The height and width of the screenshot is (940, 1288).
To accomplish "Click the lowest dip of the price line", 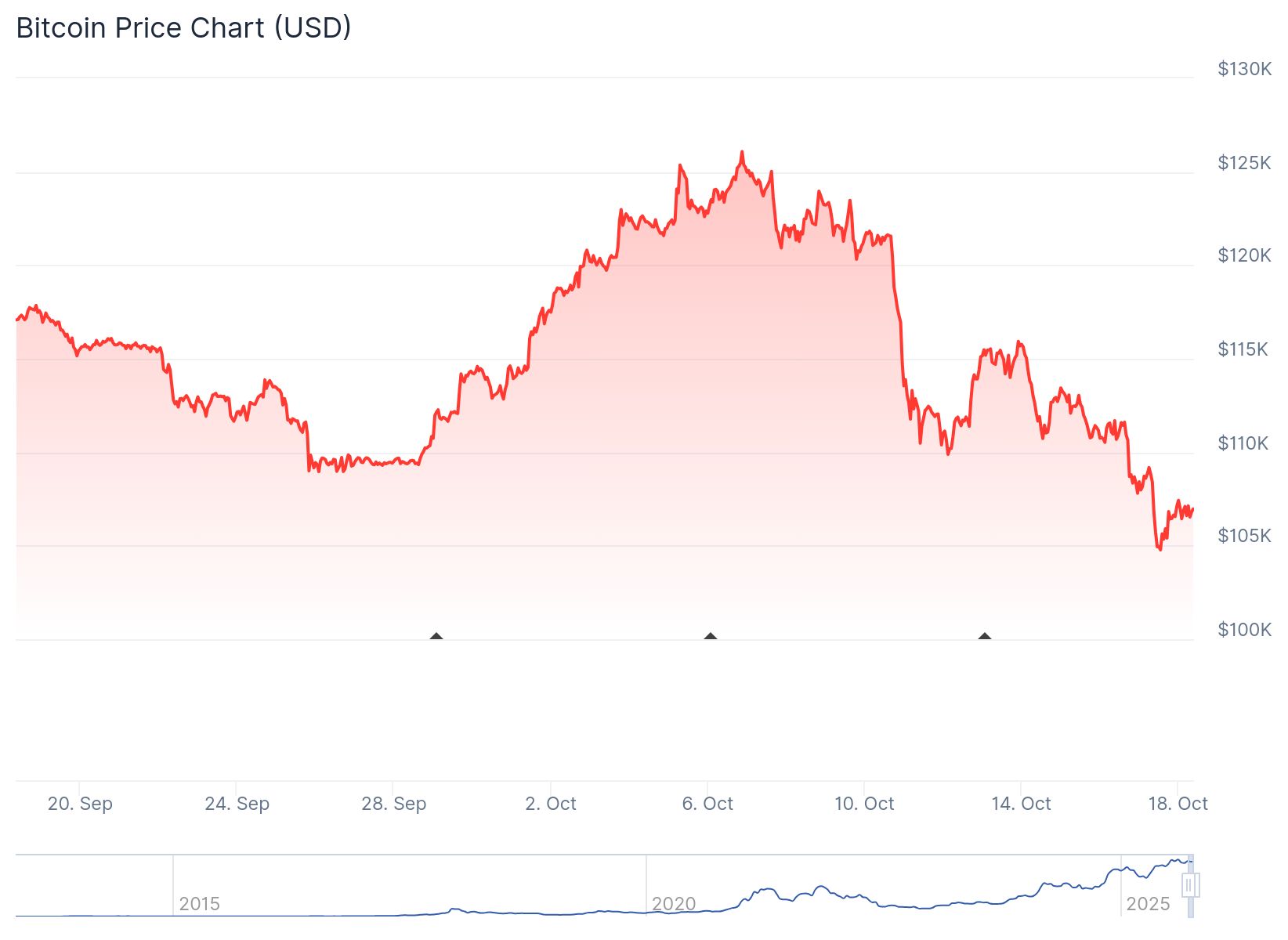I will click(1160, 549).
